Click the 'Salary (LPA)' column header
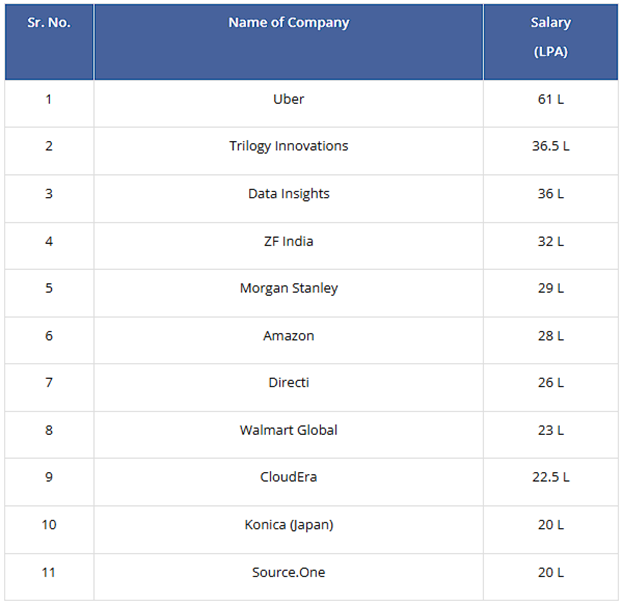This screenshot has height=605, width=622. coord(550,37)
